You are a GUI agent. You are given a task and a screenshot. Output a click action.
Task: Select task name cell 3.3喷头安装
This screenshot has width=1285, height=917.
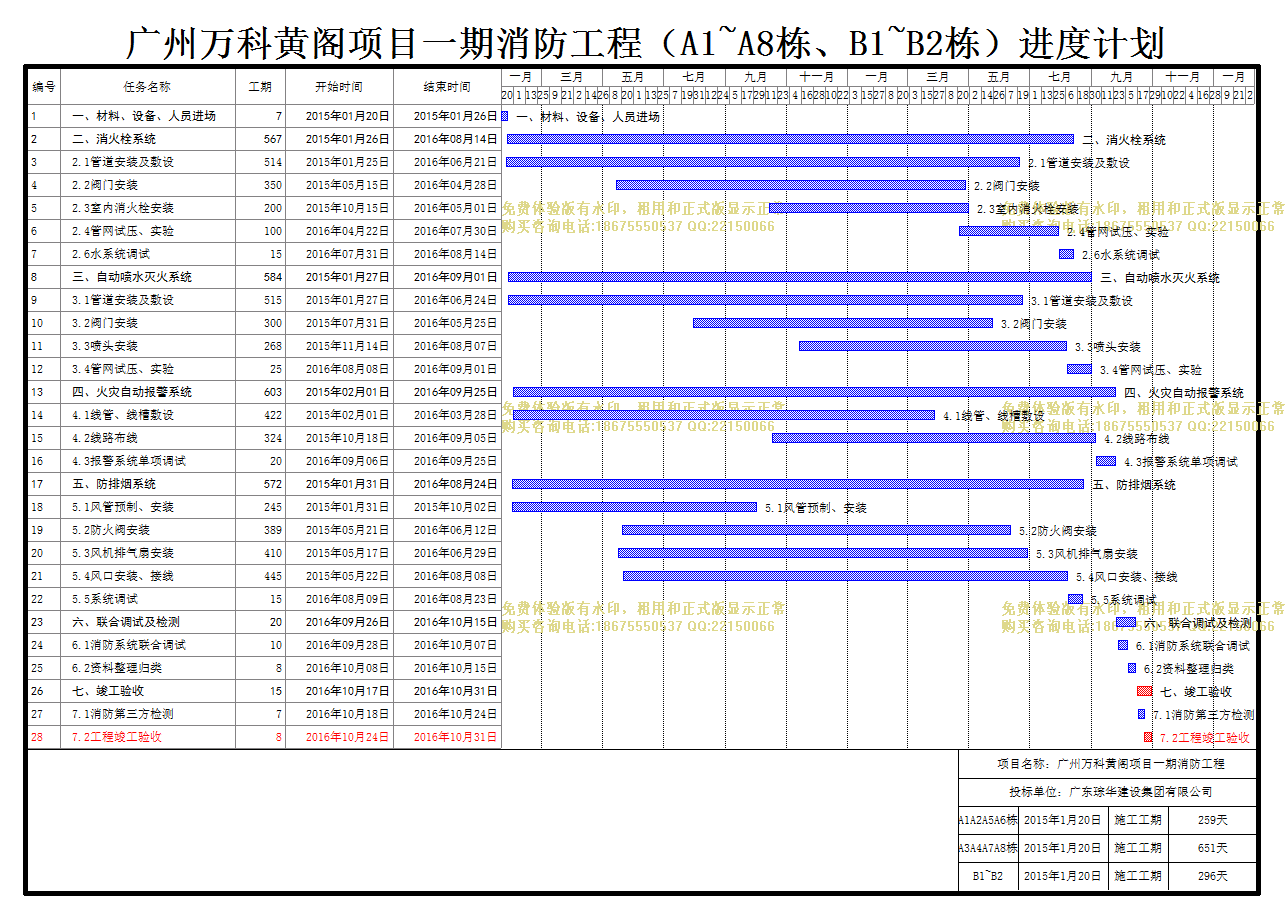(x=148, y=346)
